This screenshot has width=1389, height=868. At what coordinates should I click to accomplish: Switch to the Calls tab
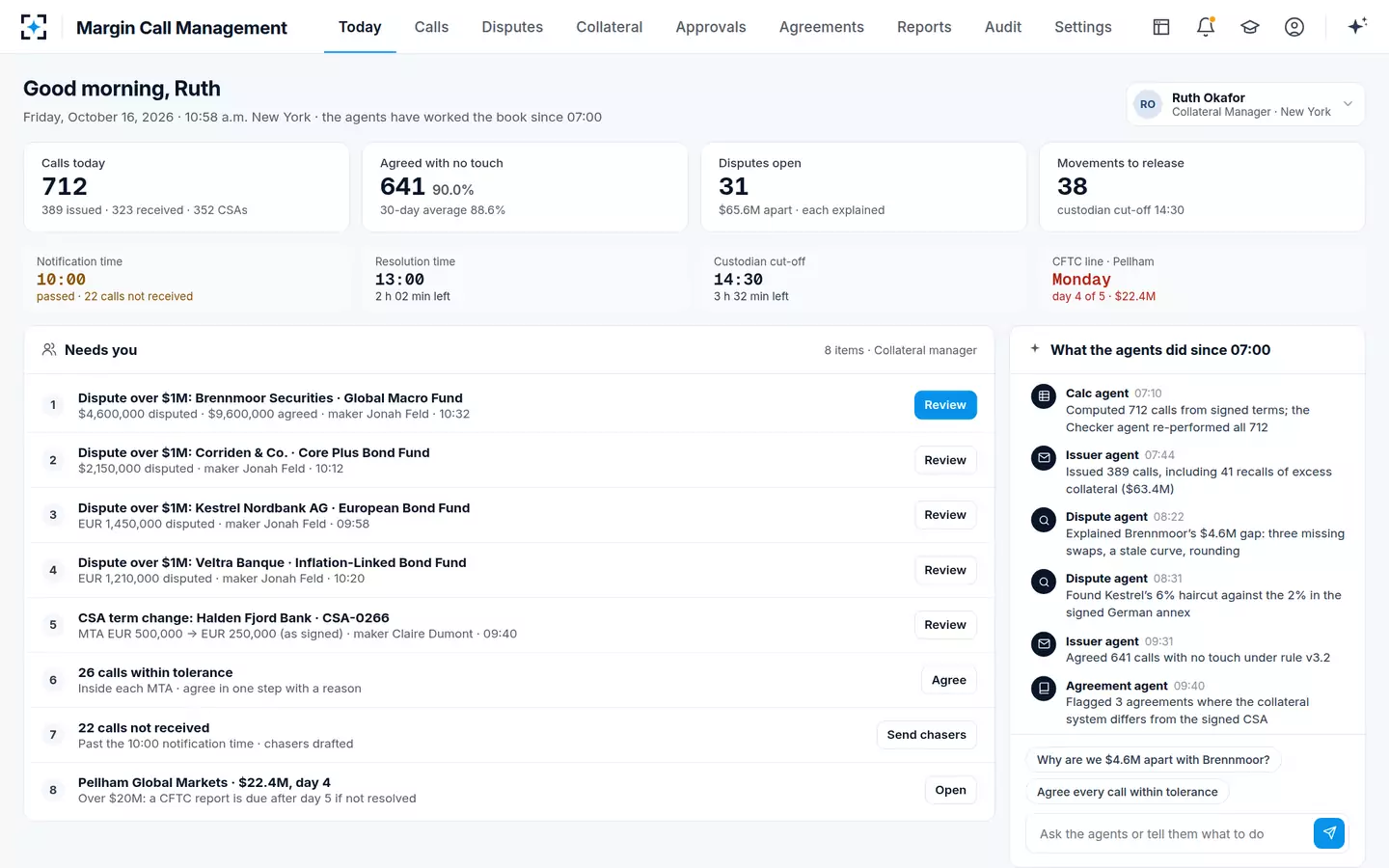coord(431,27)
